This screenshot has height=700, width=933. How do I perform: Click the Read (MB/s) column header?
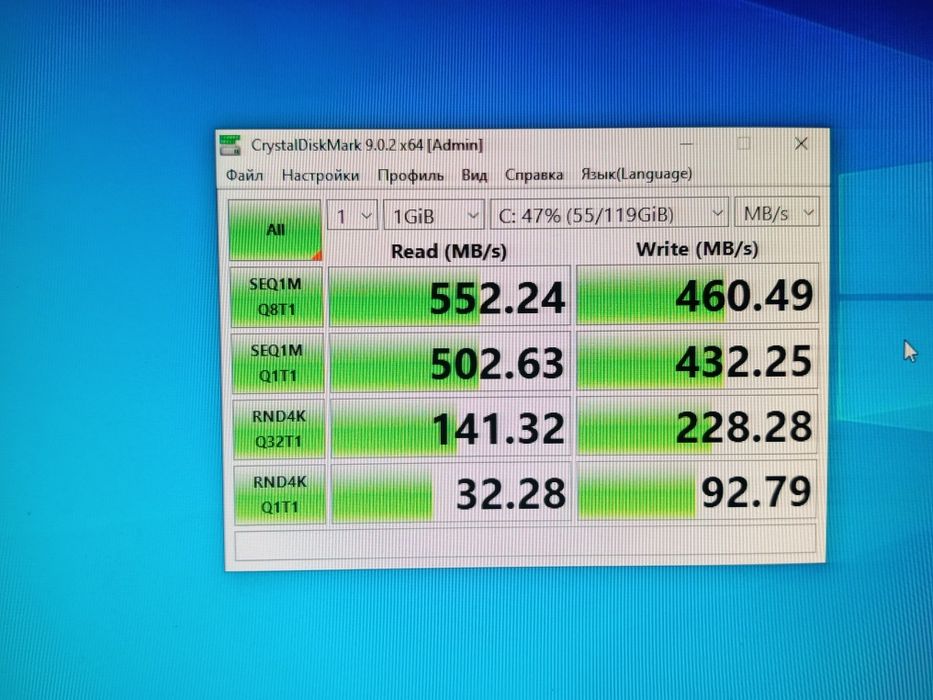[449, 251]
